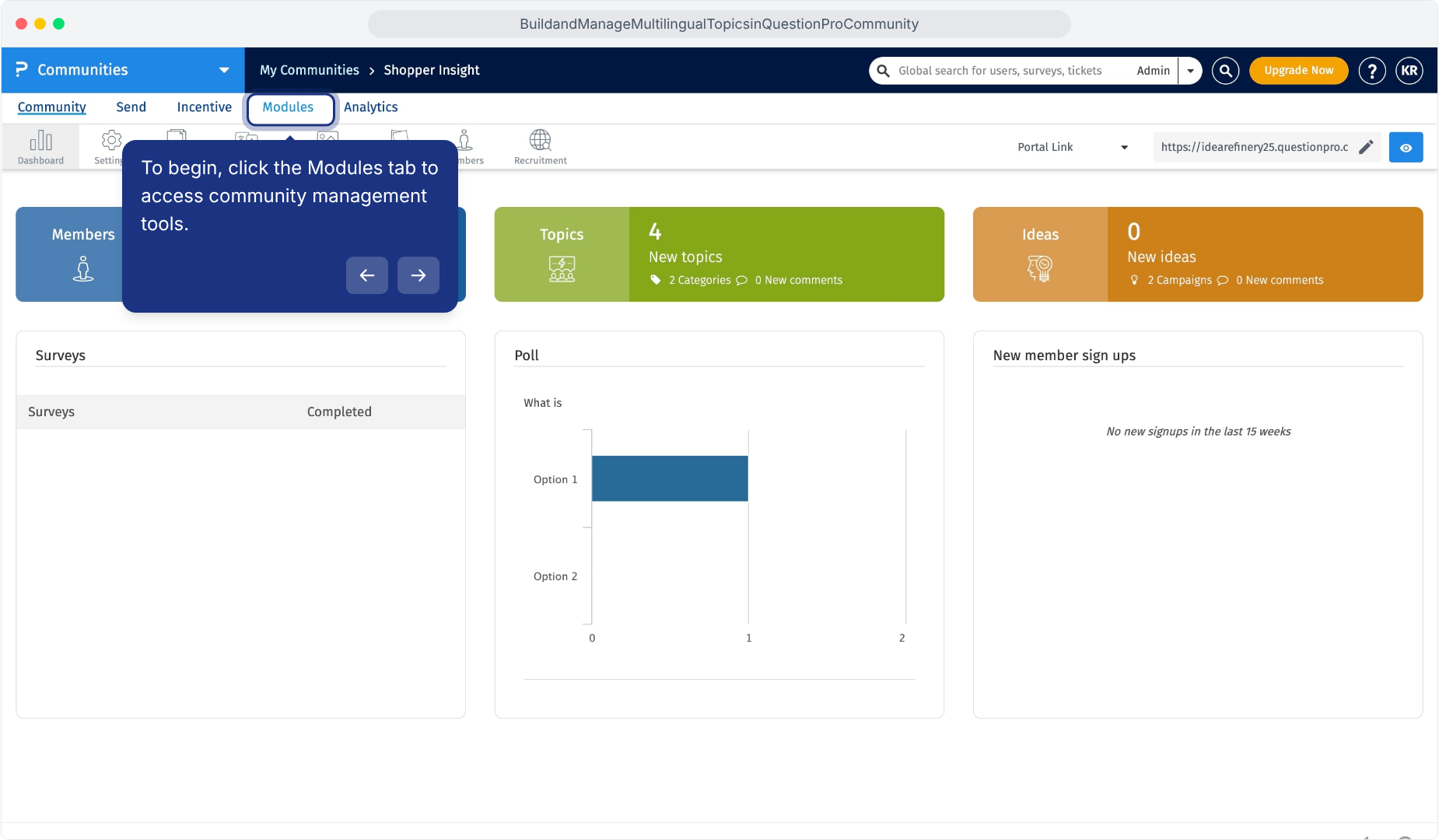Click the Upgrade Now button
The width and height of the screenshot is (1439, 840).
pyautogui.click(x=1298, y=71)
